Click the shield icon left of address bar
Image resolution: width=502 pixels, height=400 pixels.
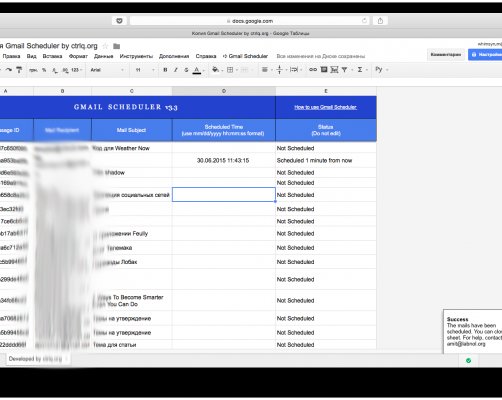tap(119, 21)
